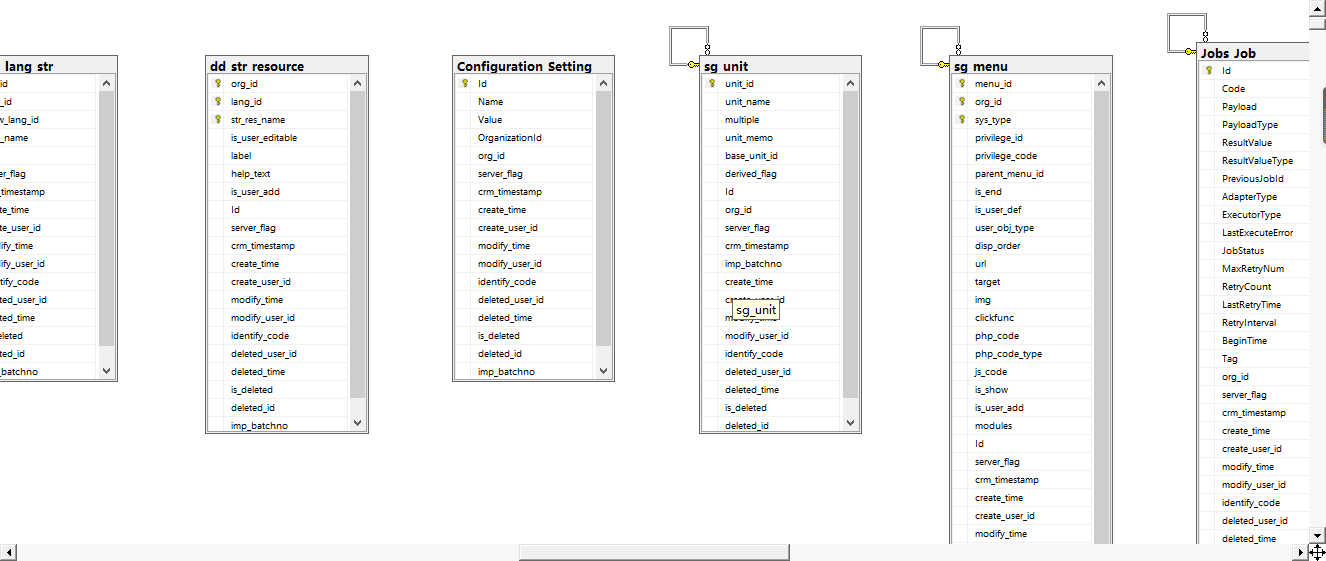
Task: Select the sg_unit table title bar
Action: tap(780, 66)
